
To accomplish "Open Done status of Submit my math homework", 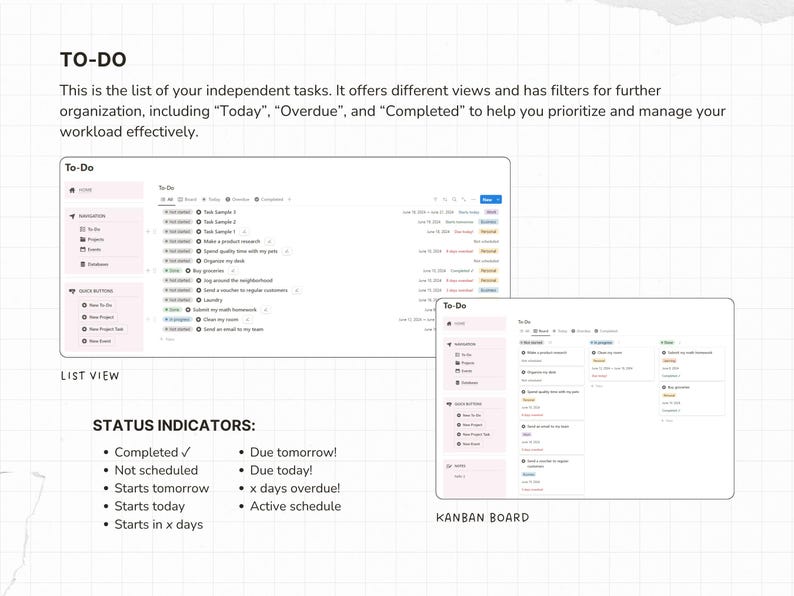I will (172, 309).
